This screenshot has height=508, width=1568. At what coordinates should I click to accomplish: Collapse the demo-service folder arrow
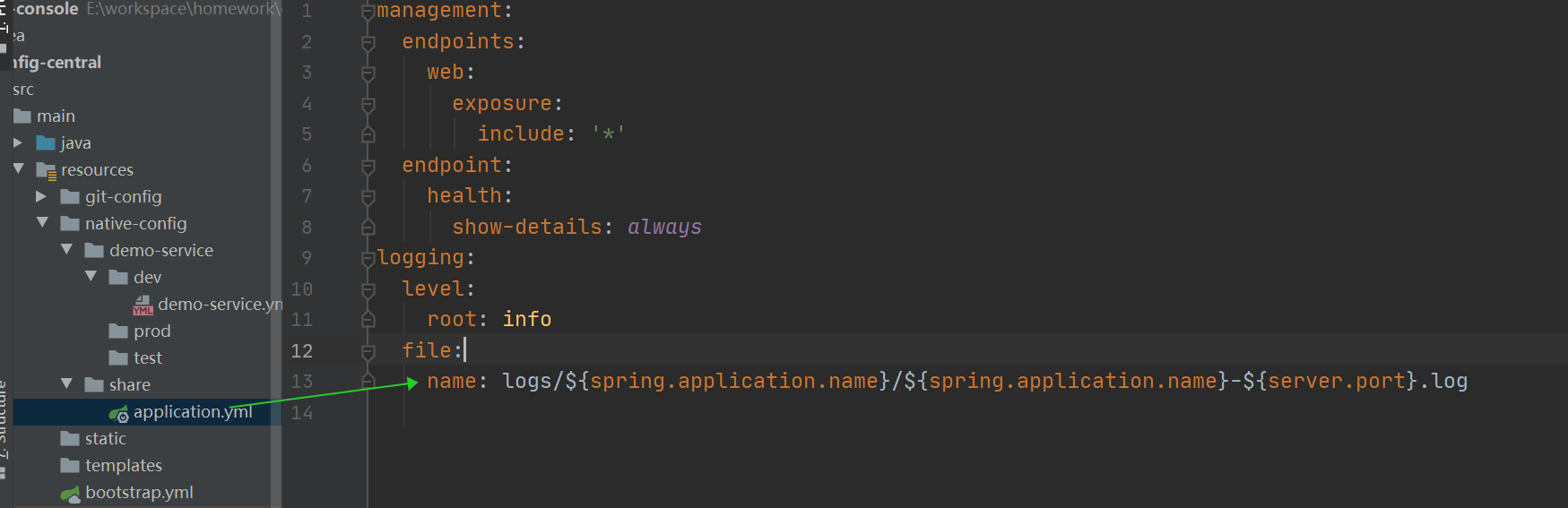(x=66, y=249)
